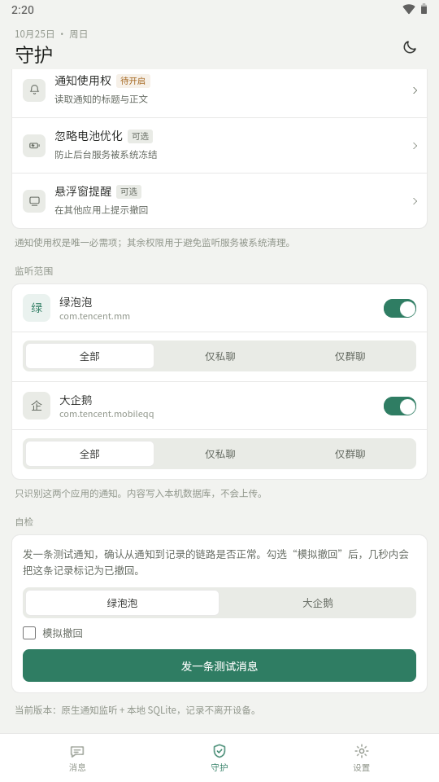Tap the 守护 shield navigation item
439x782 pixels.
tap(220, 758)
